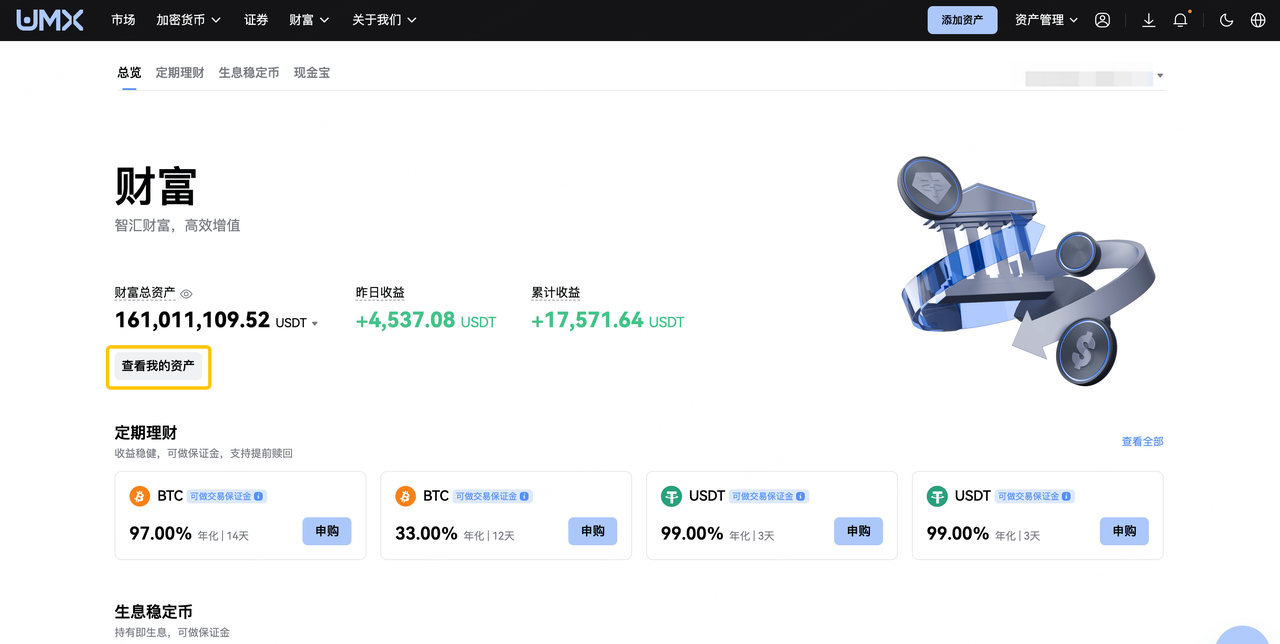
Task: Expand the 财富 dropdown menu
Action: 309,20
